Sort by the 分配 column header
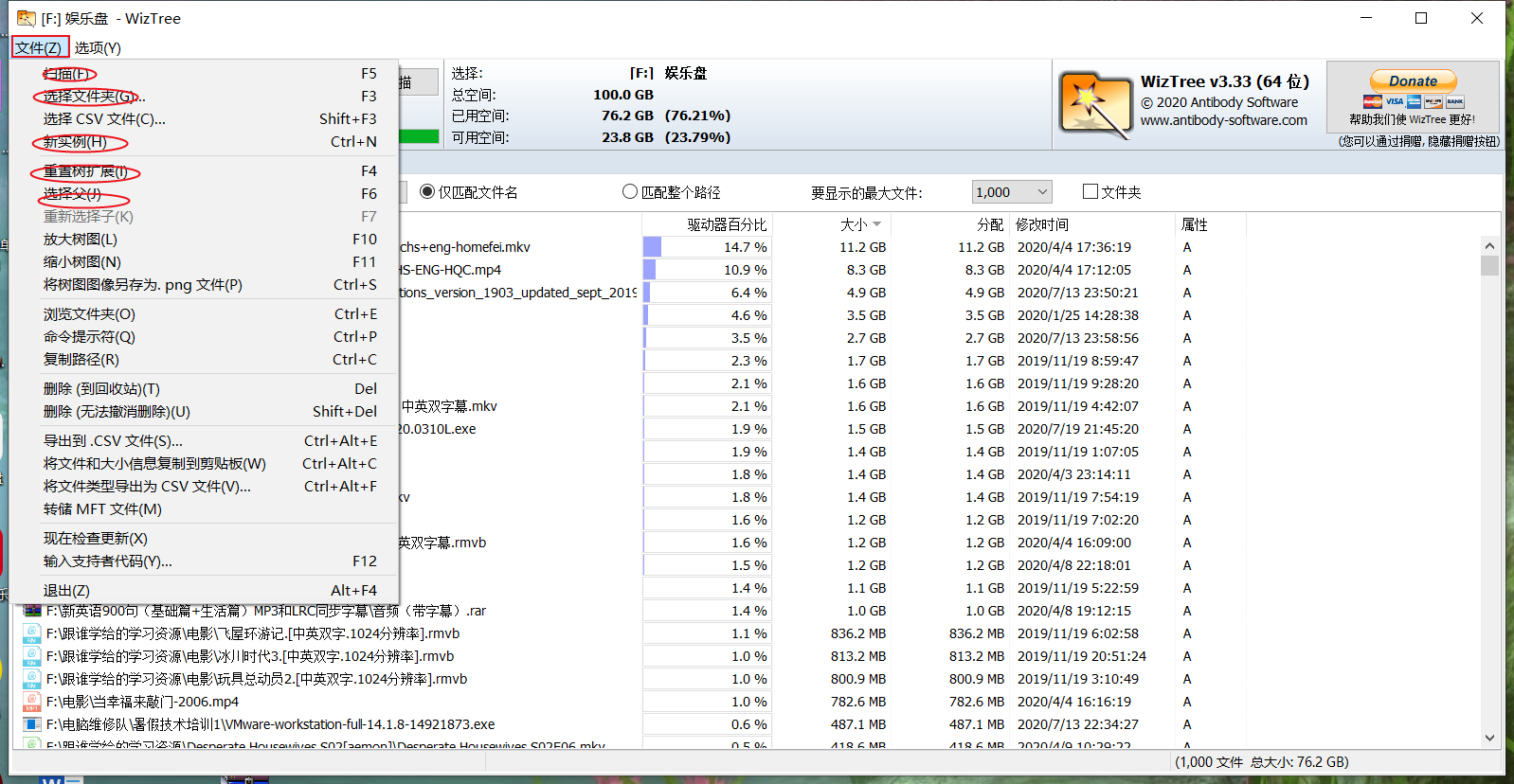 [x=950, y=224]
